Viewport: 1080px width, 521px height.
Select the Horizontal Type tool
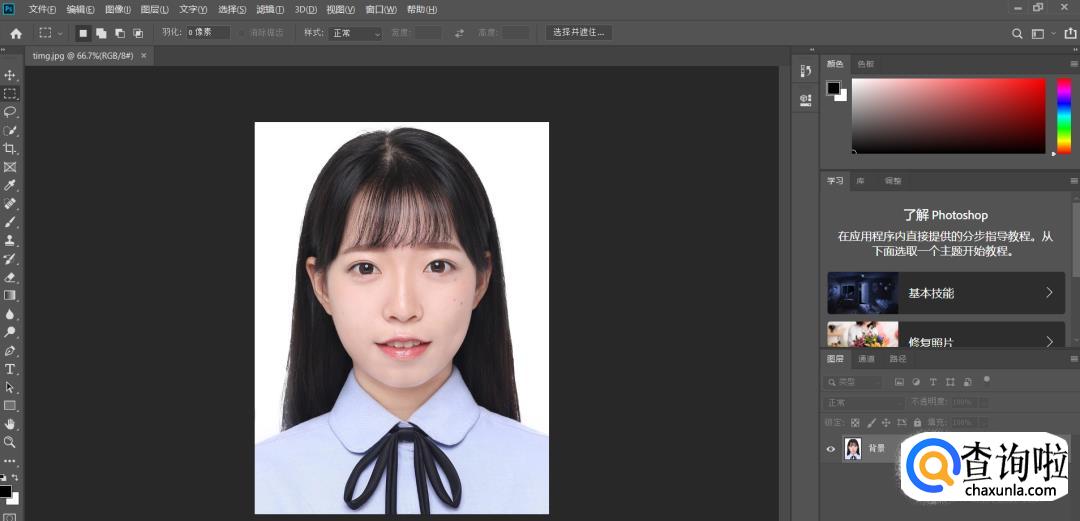(10, 369)
